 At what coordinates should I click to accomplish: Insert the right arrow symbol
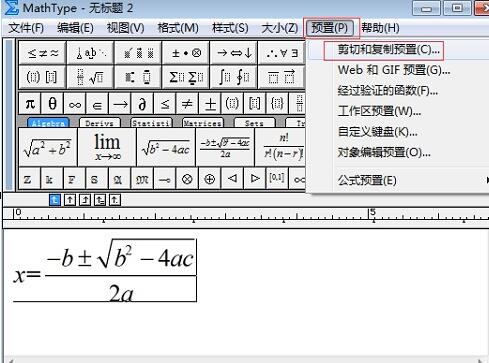click(120, 104)
